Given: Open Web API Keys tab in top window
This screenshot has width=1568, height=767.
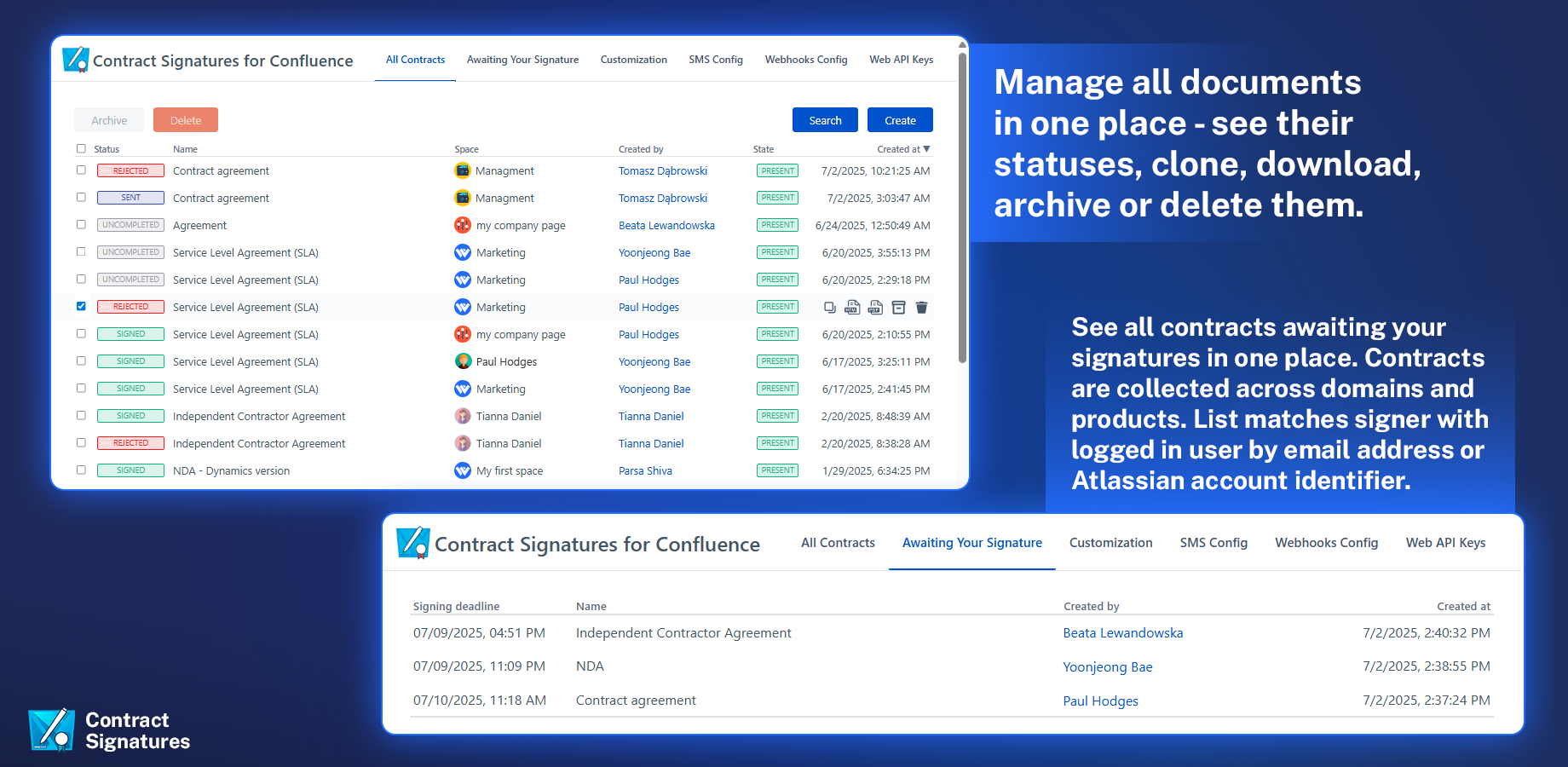Looking at the screenshot, I should pyautogui.click(x=901, y=60).
